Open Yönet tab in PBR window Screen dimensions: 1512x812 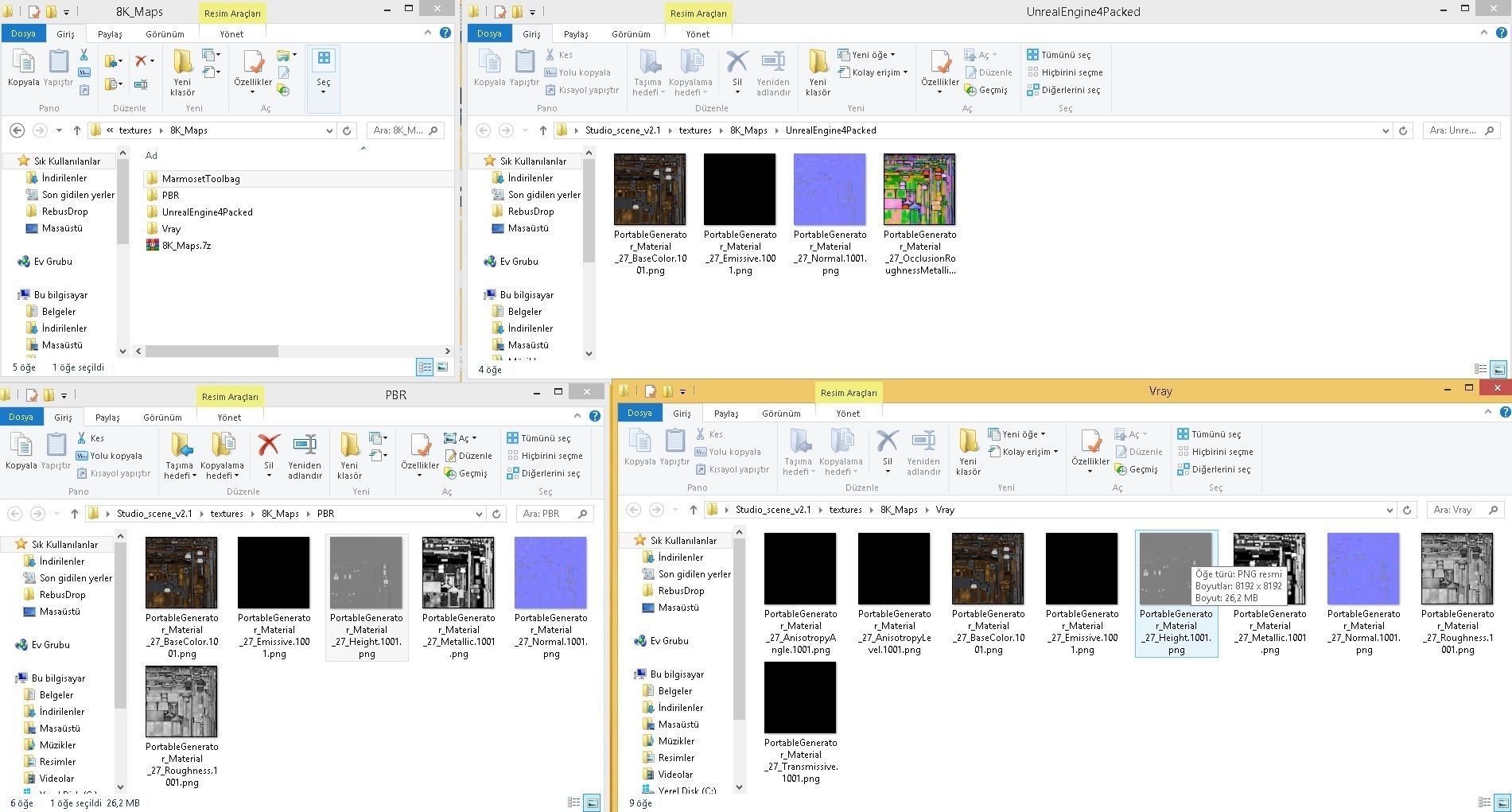(x=229, y=418)
